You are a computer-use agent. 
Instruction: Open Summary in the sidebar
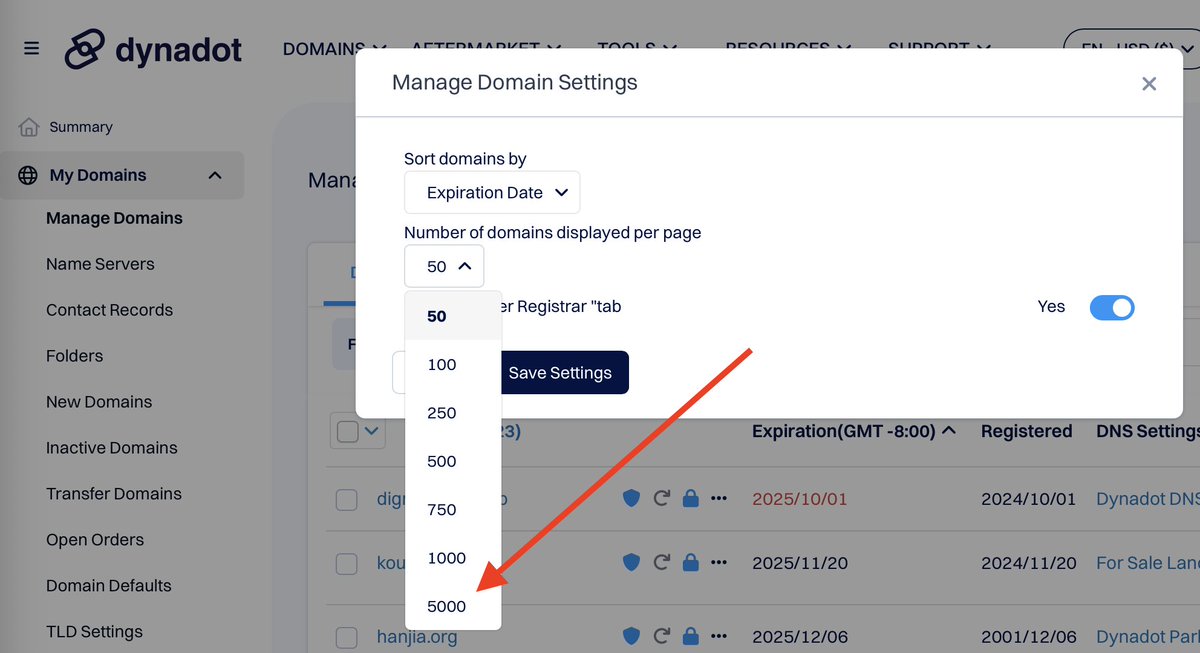81,127
